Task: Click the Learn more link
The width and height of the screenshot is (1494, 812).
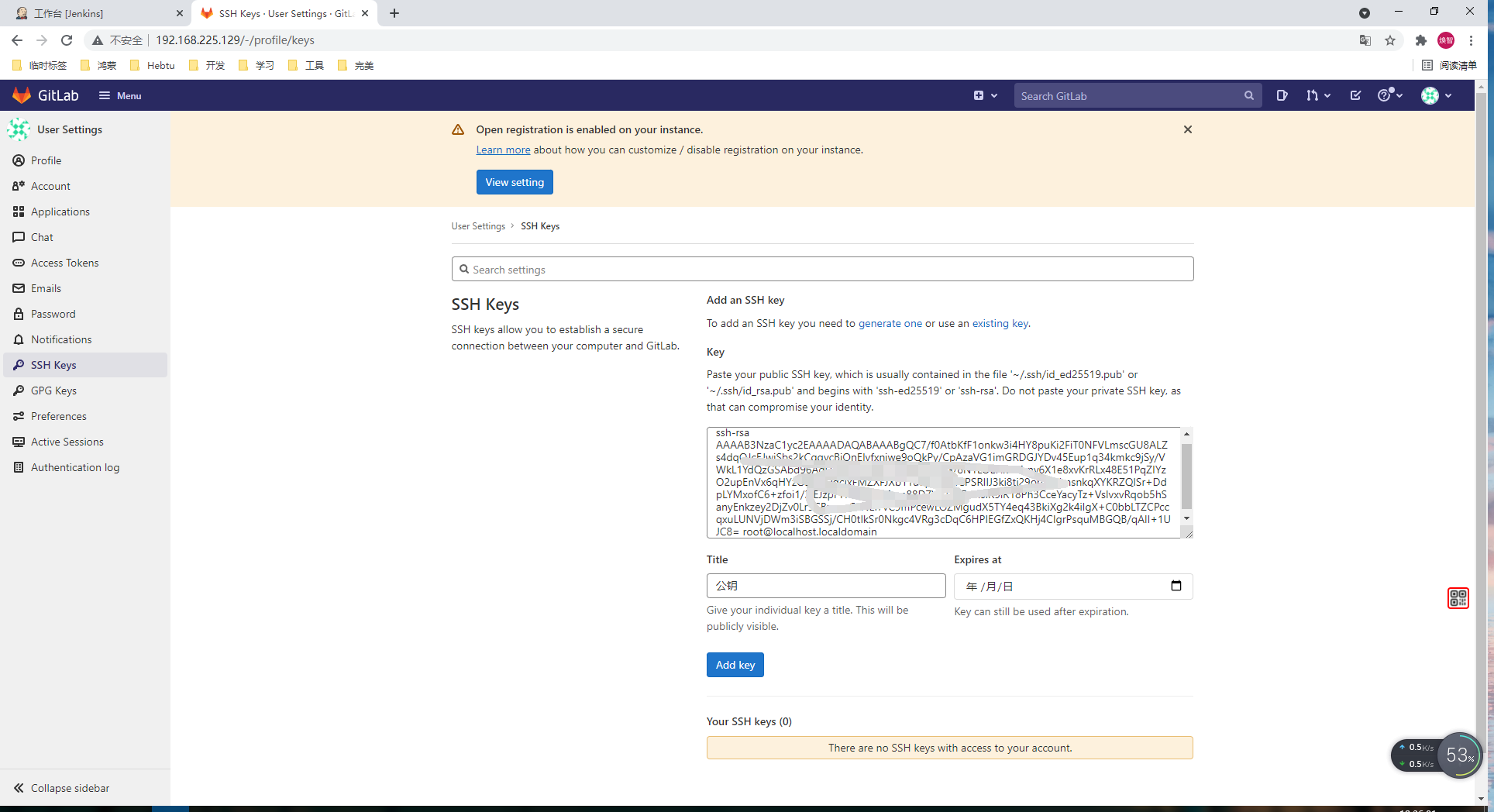Action: pyautogui.click(x=503, y=150)
